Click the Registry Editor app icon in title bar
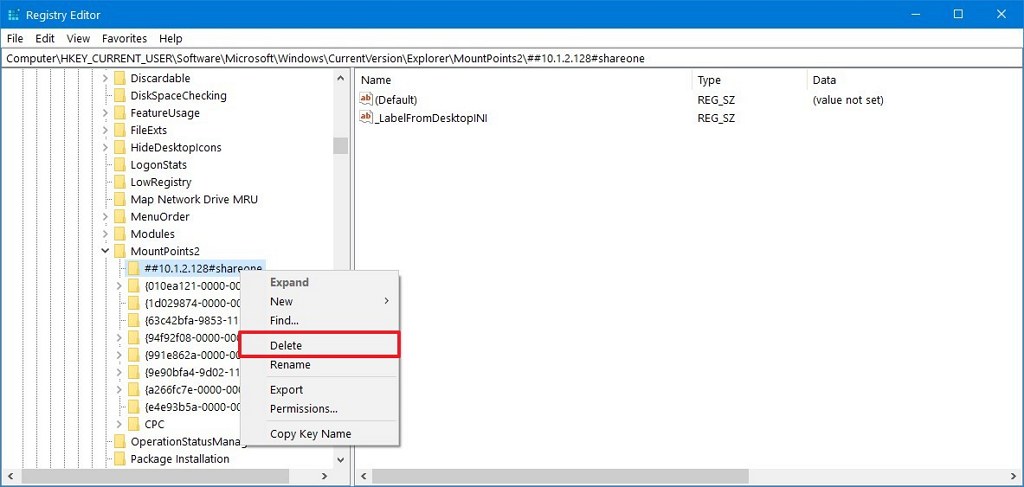The width and height of the screenshot is (1024, 487). click(x=13, y=14)
